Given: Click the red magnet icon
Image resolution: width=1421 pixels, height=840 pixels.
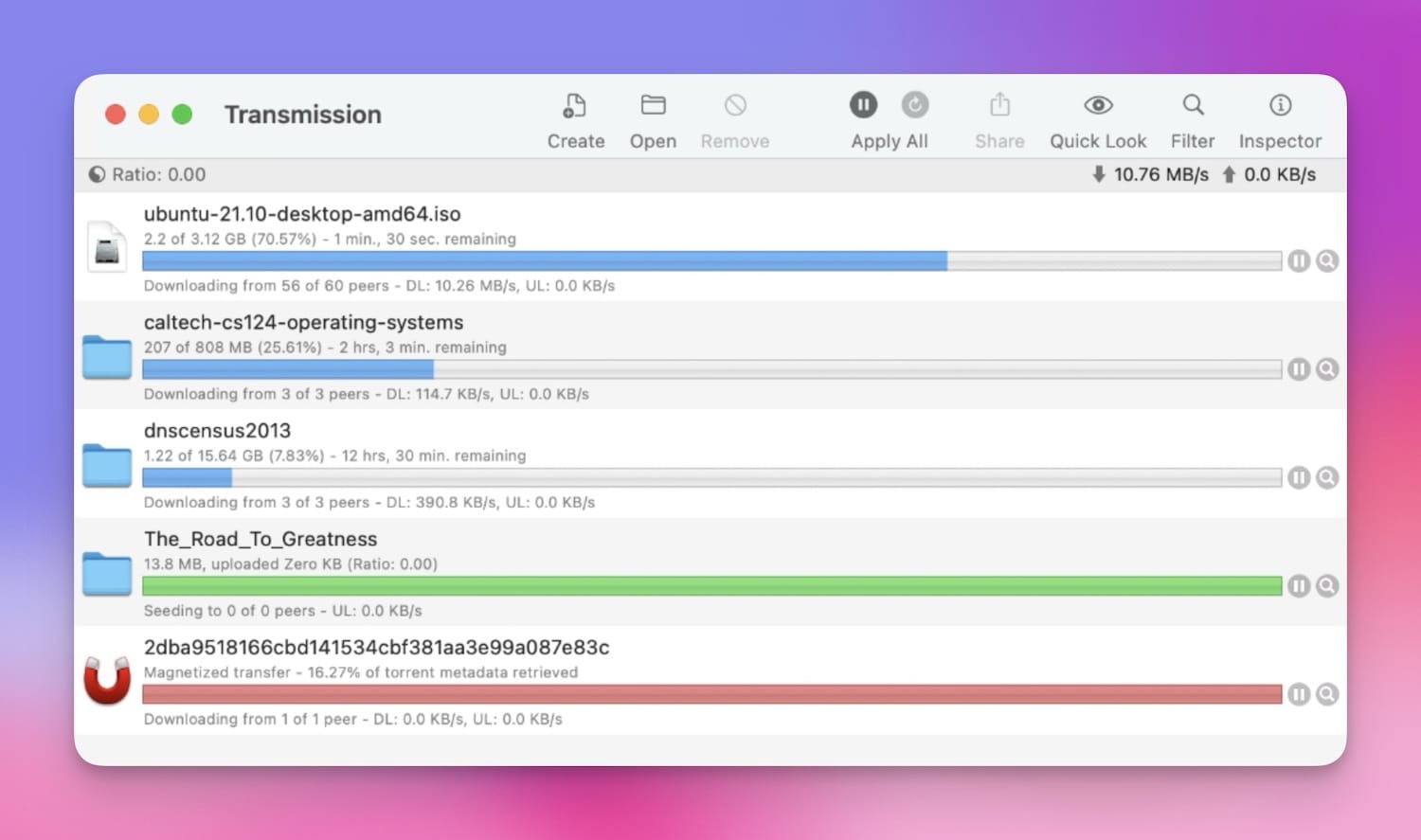Looking at the screenshot, I should (107, 681).
